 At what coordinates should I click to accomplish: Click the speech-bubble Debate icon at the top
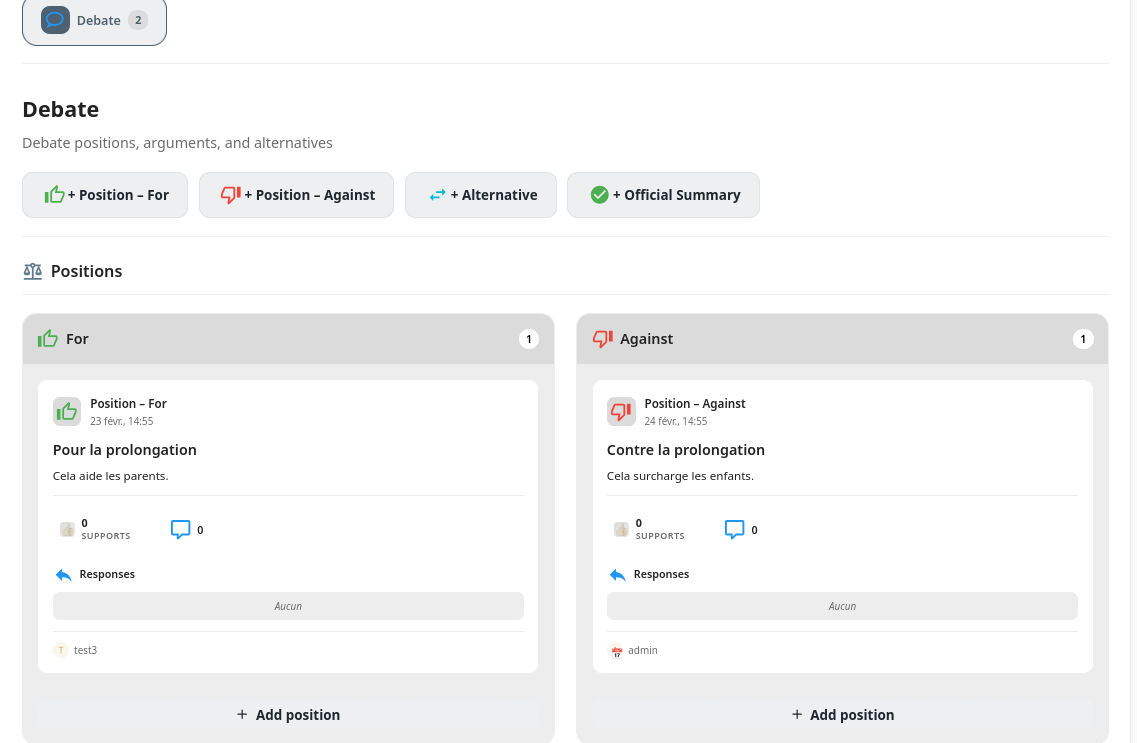55,19
